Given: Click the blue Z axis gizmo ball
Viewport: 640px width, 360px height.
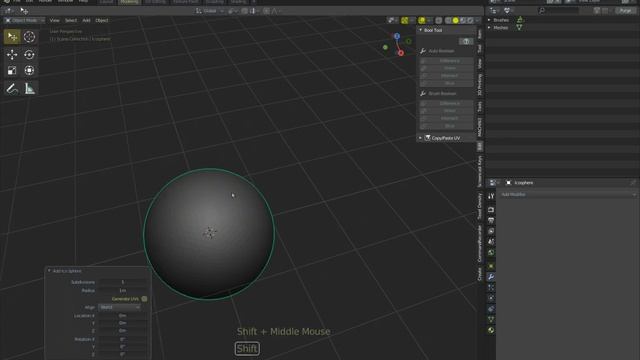Looking at the screenshot, I should (x=397, y=36).
